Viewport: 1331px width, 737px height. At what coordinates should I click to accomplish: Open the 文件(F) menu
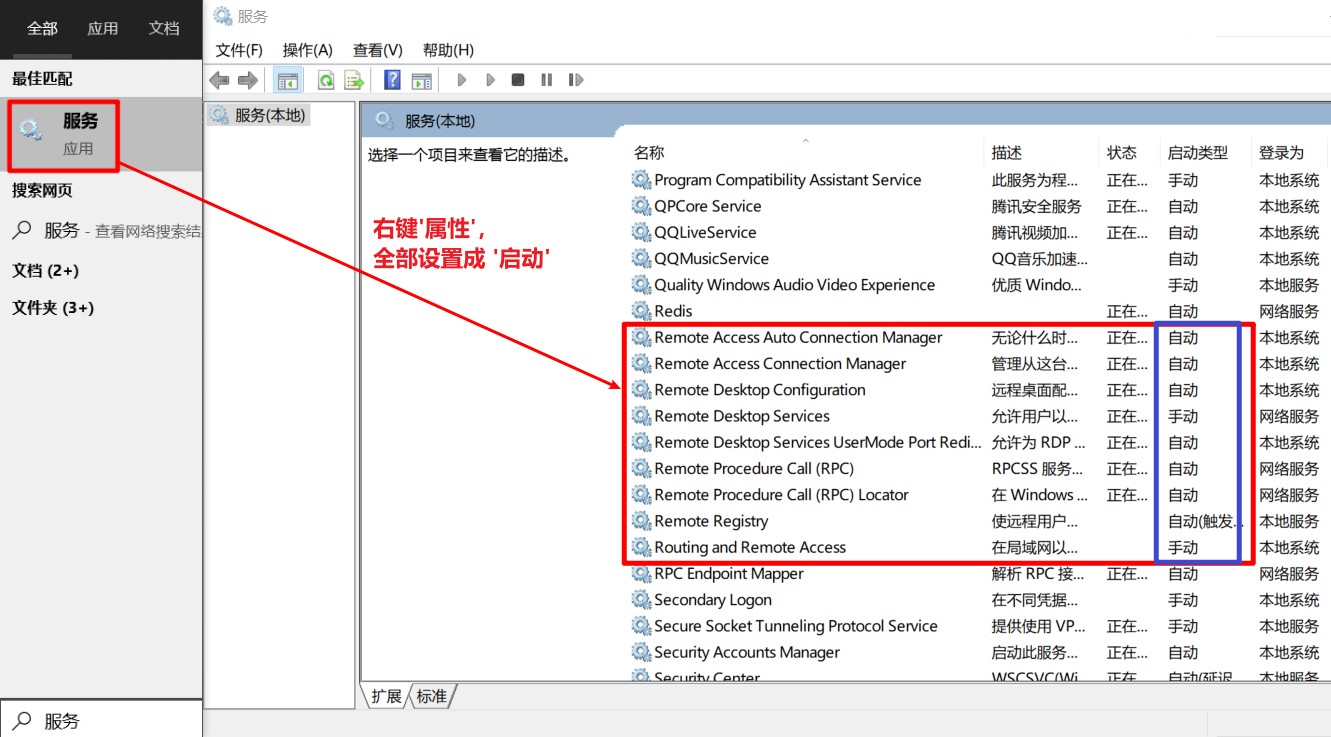click(x=239, y=50)
